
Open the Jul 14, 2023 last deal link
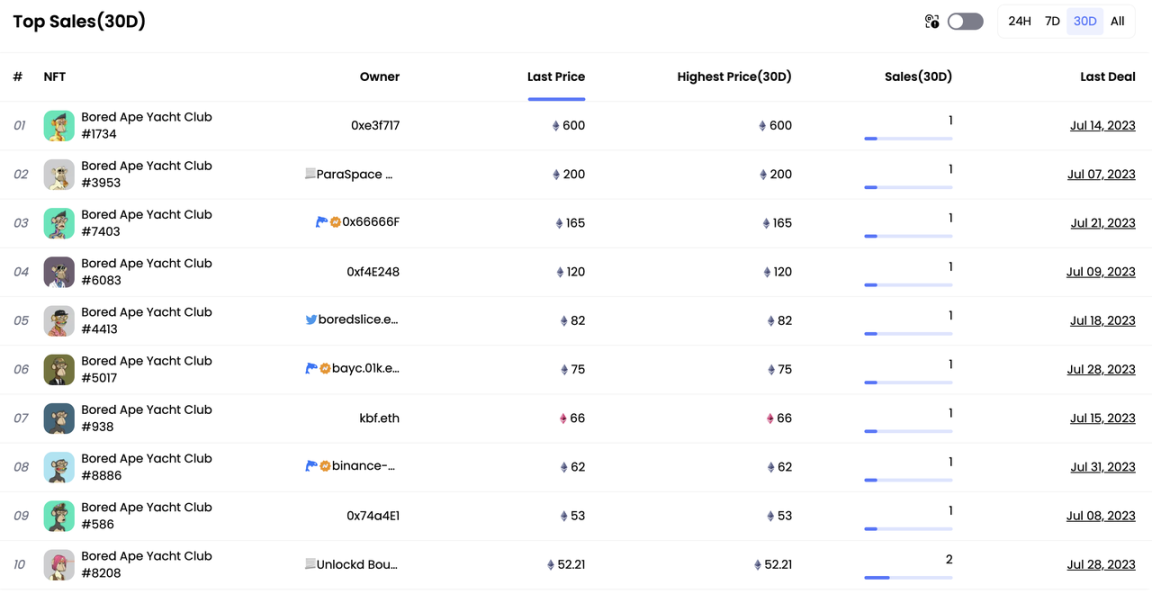click(1101, 126)
